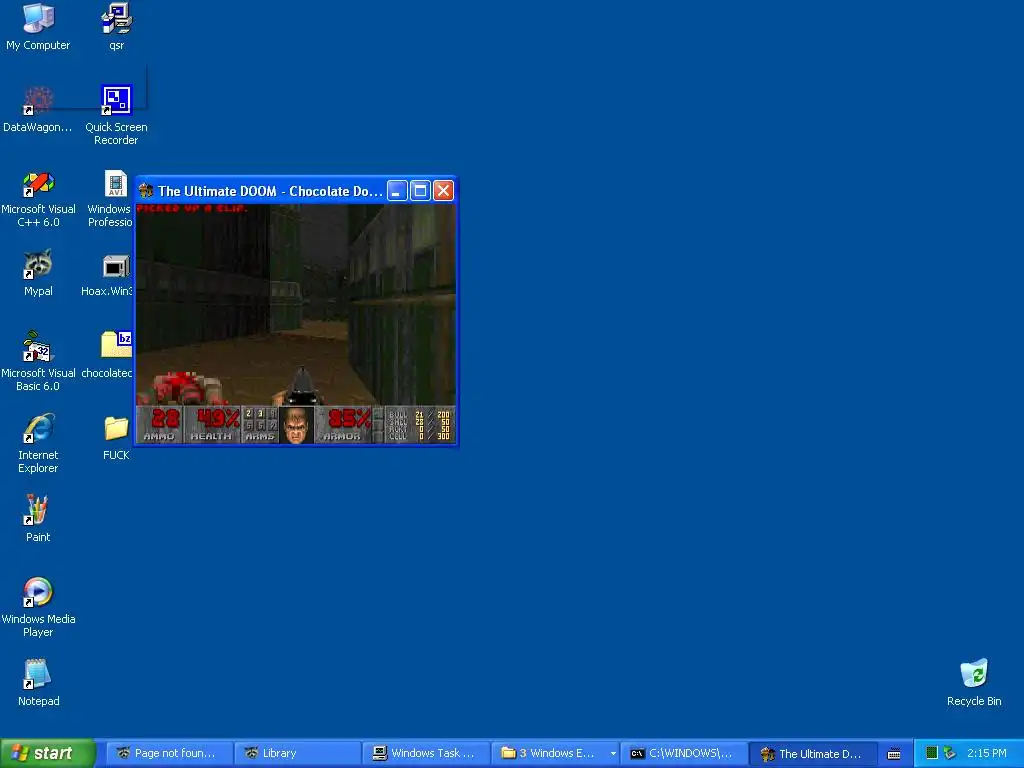Switch to Page not found taskbar button

point(169,753)
